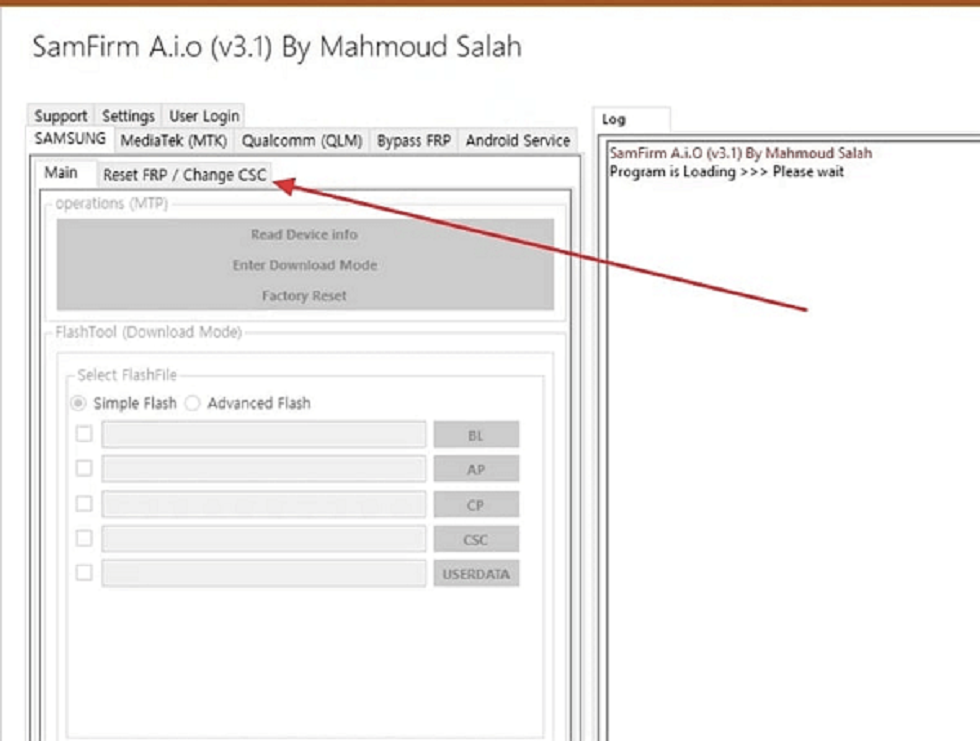This screenshot has width=980, height=741.
Task: Check the box in the USERDATA row
Action: 84,573
